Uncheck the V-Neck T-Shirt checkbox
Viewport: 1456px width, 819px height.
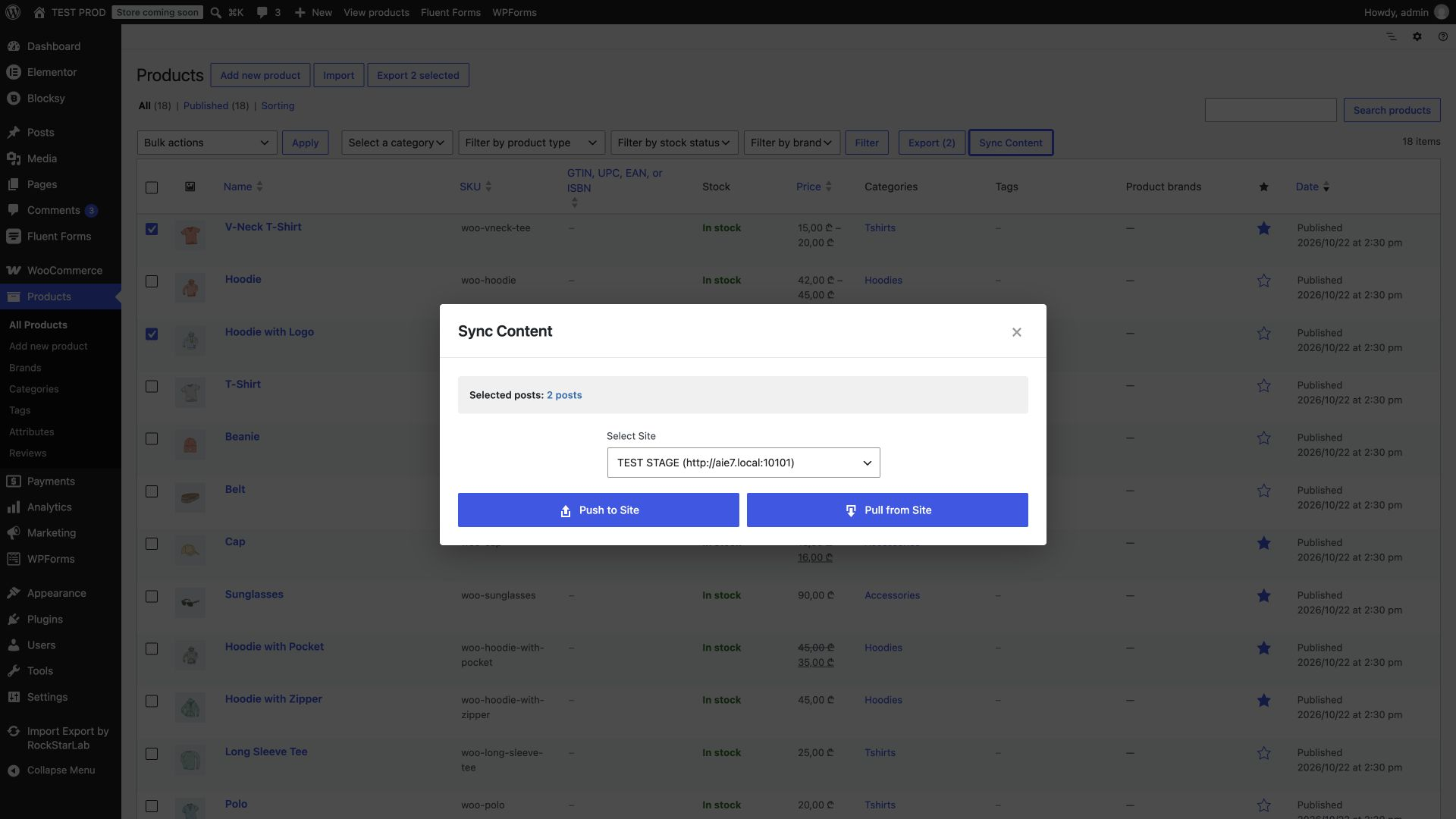tap(152, 229)
